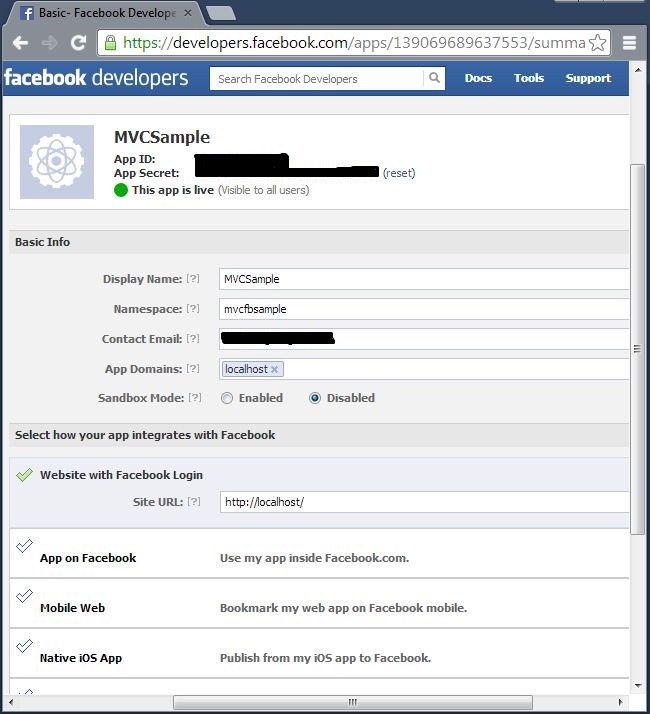650x714 pixels.
Task: Click the 'This app is live' text
Action: point(173,190)
